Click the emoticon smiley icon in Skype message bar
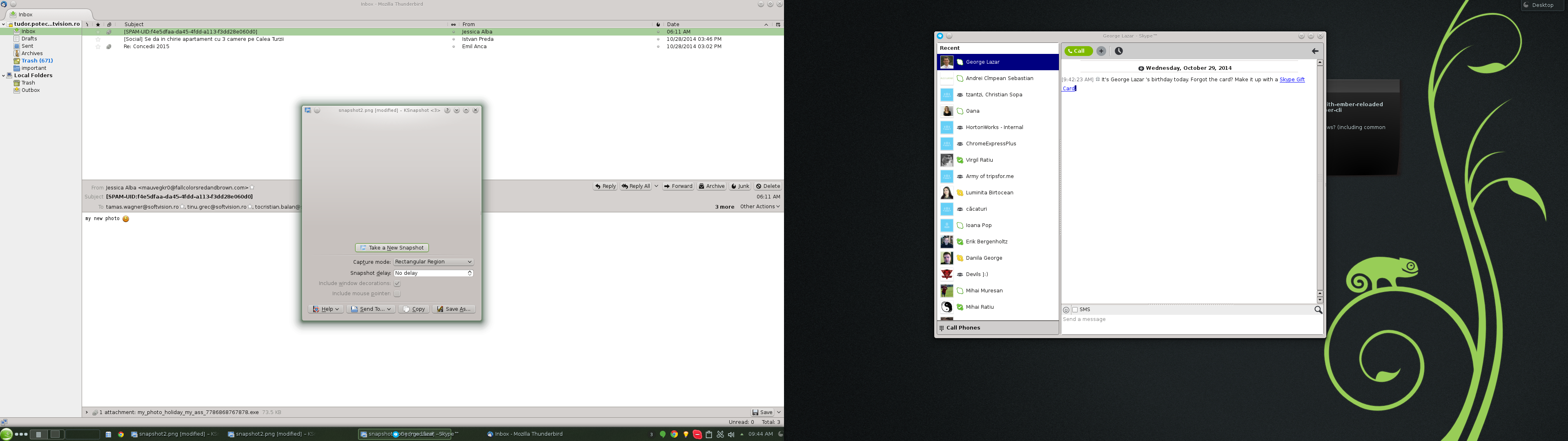 [1066, 310]
